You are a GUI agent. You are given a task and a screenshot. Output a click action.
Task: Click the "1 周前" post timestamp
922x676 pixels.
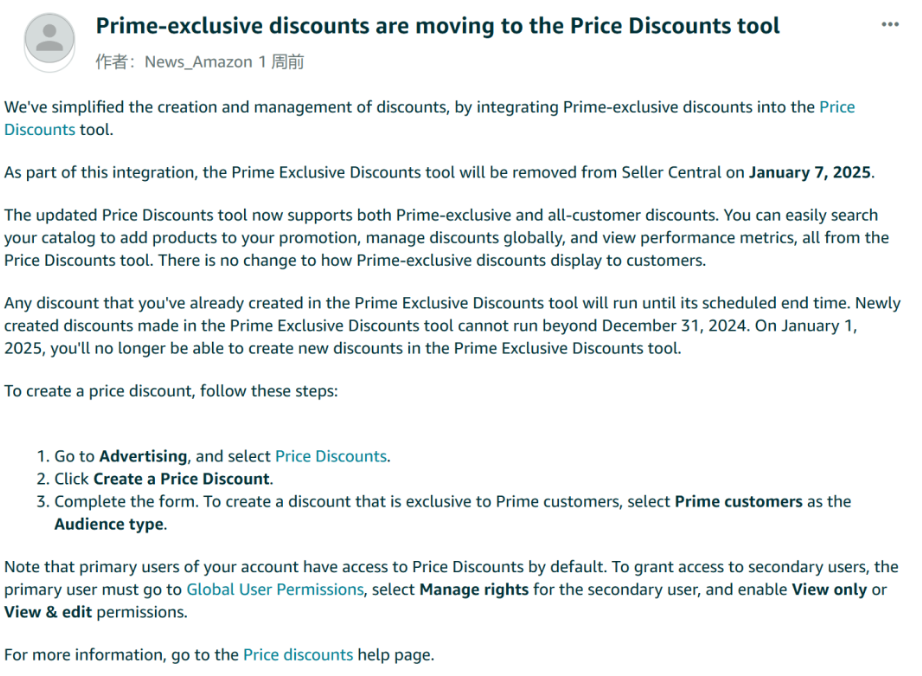[281, 62]
